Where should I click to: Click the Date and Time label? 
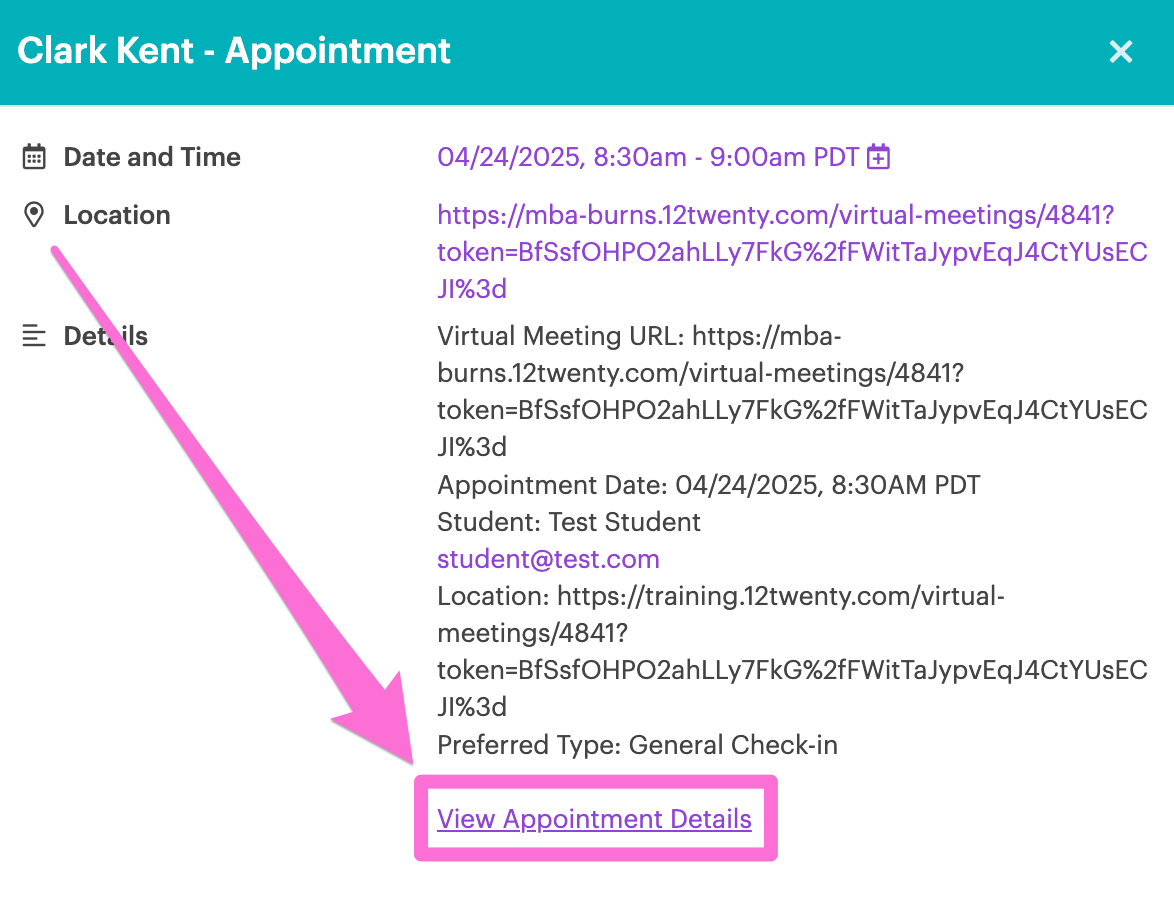152,157
